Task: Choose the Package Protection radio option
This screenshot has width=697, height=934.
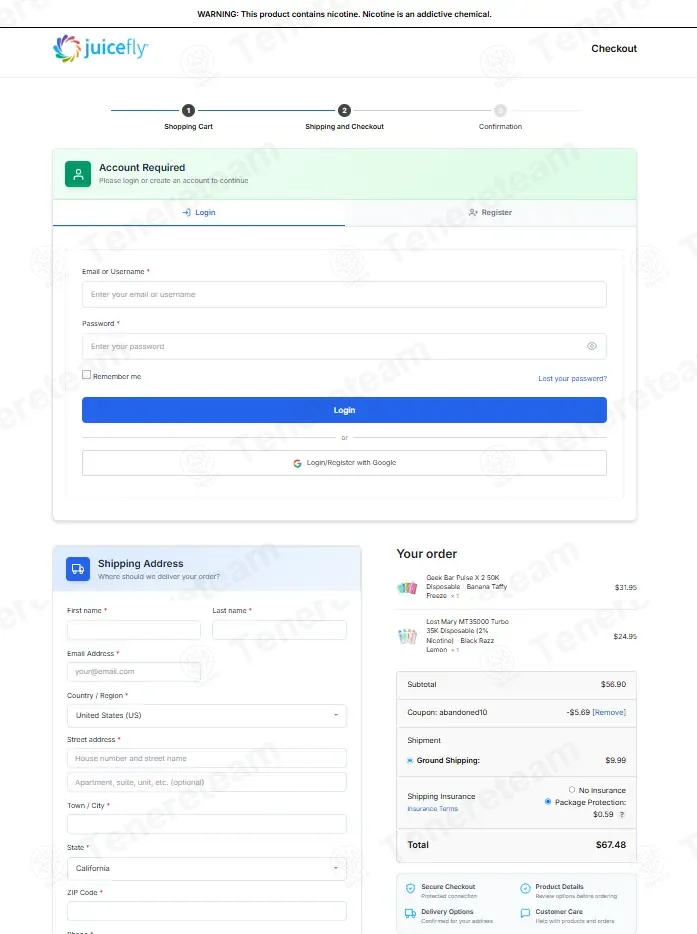Action: [548, 802]
